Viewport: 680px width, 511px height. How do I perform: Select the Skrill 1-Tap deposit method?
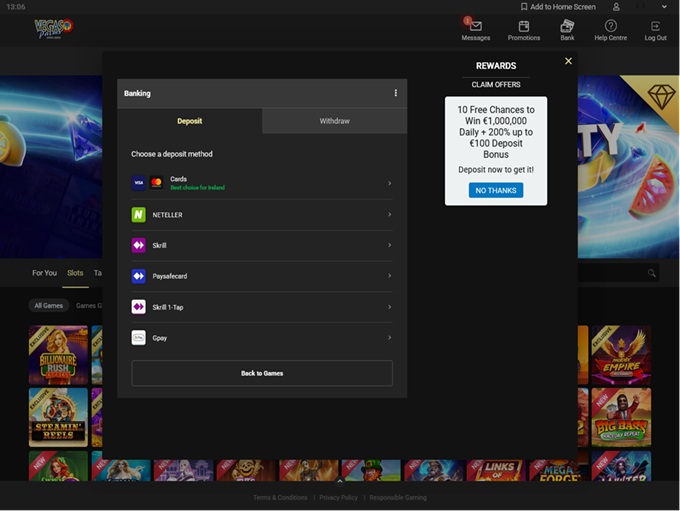coord(168,307)
